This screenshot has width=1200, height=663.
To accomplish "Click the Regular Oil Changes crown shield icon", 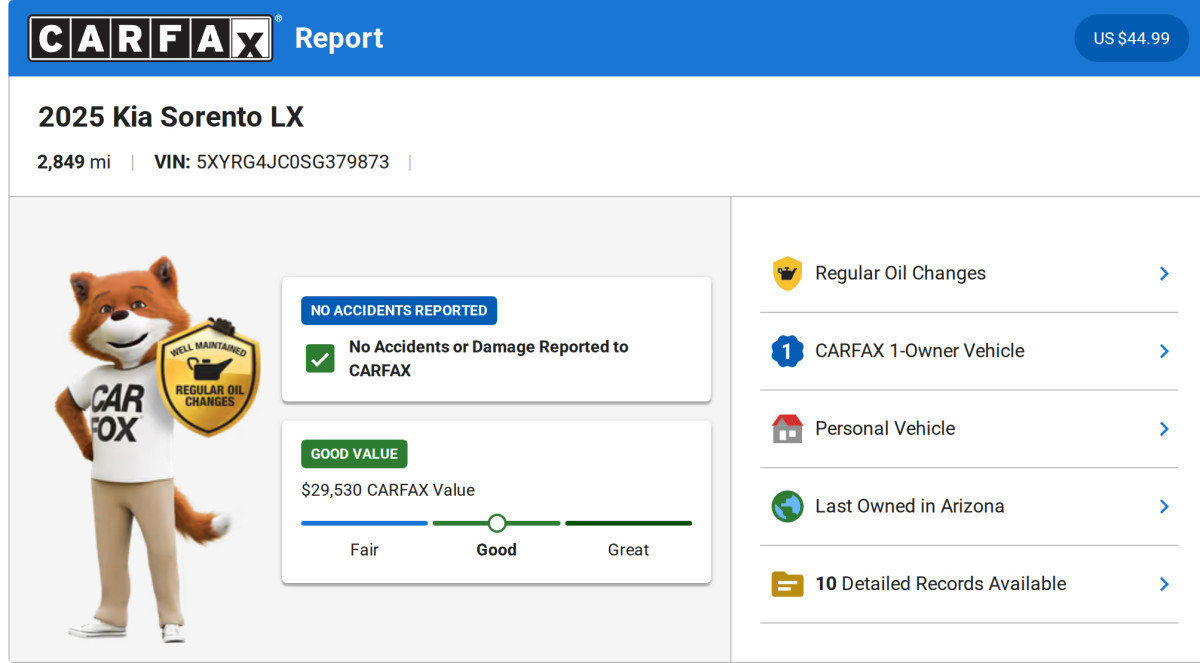I will [787, 273].
